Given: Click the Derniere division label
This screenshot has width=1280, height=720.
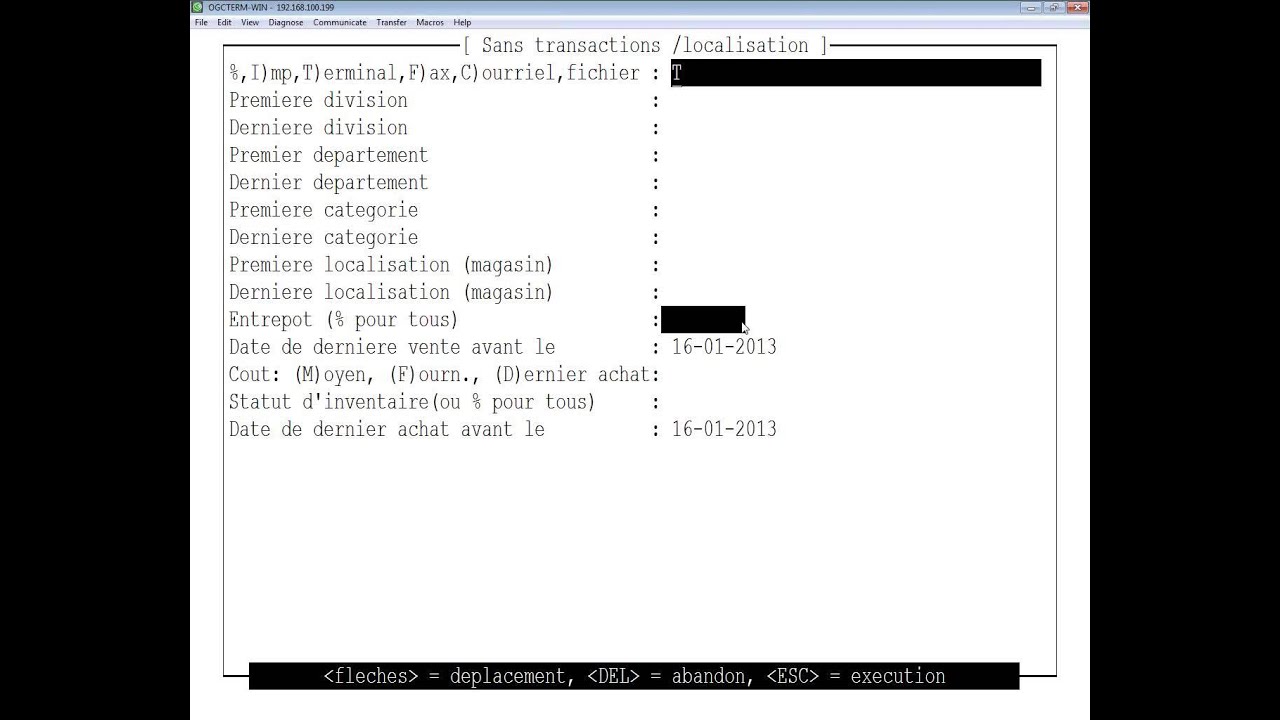Looking at the screenshot, I should pyautogui.click(x=318, y=128).
